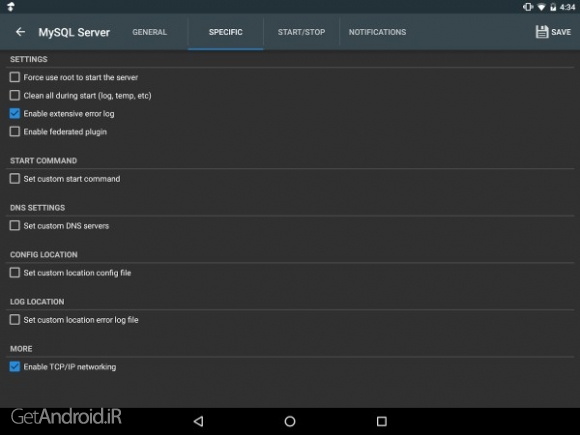Check Set custom location config file
Image resolution: width=580 pixels, height=435 pixels.
click(x=14, y=273)
